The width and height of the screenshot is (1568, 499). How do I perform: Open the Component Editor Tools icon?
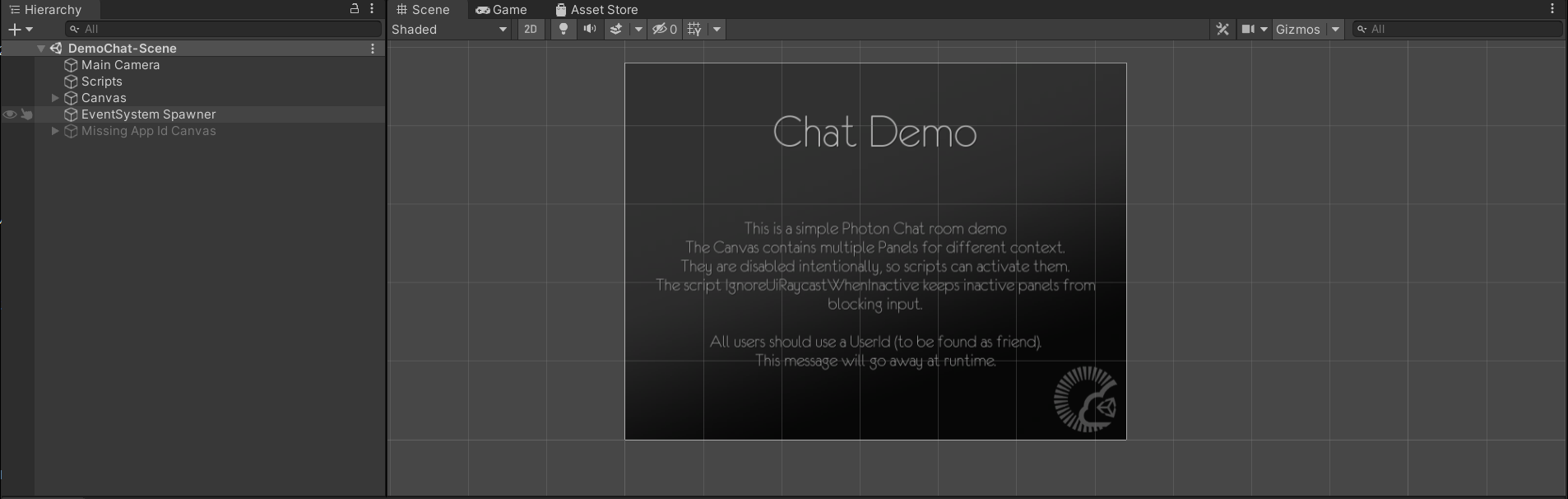click(1222, 29)
